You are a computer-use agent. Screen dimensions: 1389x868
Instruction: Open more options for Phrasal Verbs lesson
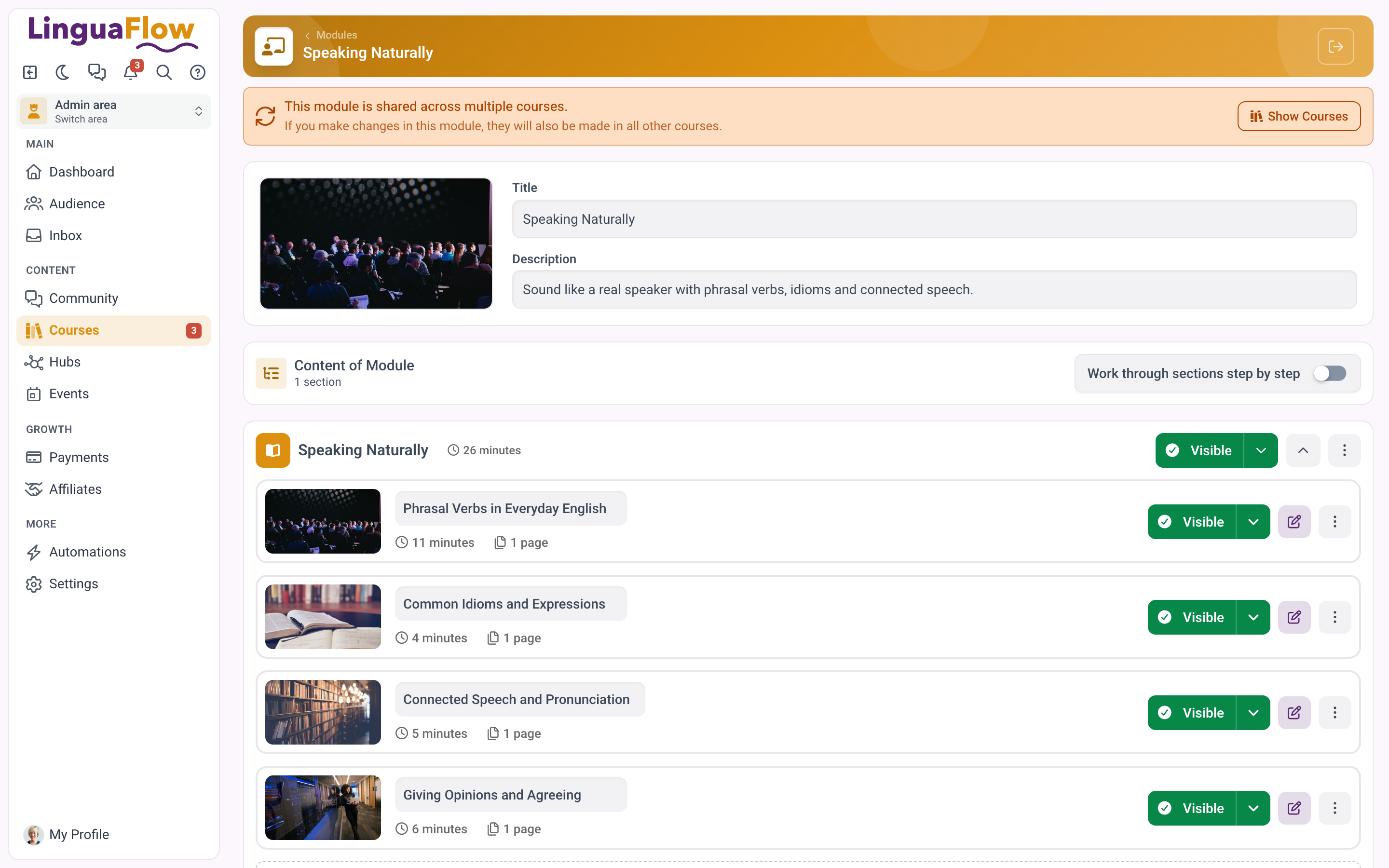(1335, 522)
